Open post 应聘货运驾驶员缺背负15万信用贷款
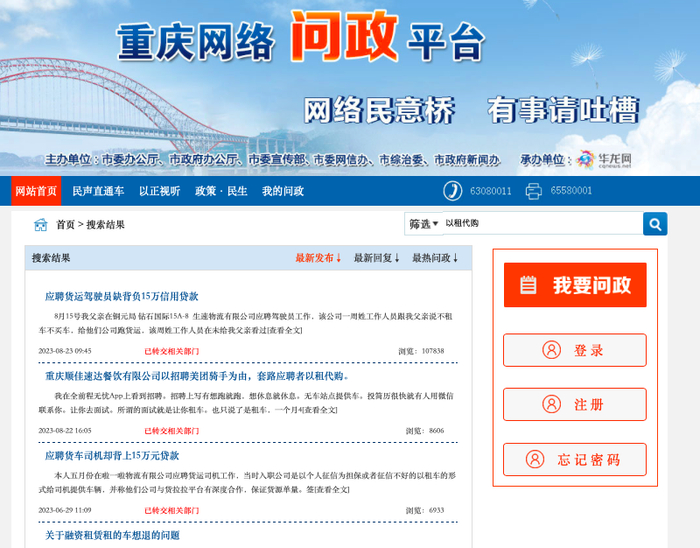 (121, 296)
